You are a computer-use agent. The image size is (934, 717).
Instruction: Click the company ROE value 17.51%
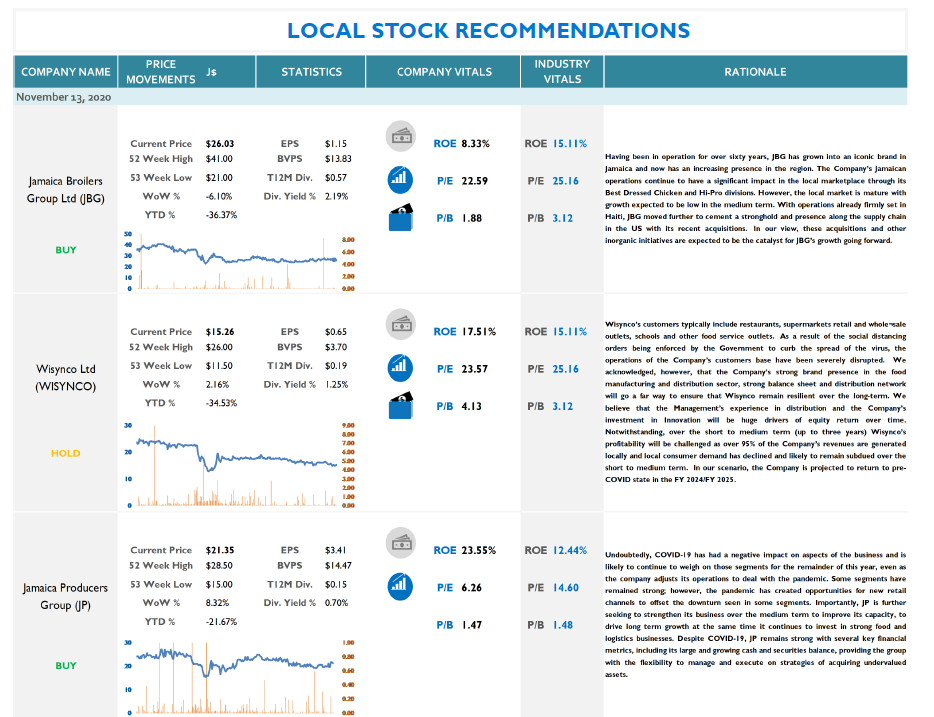point(478,332)
